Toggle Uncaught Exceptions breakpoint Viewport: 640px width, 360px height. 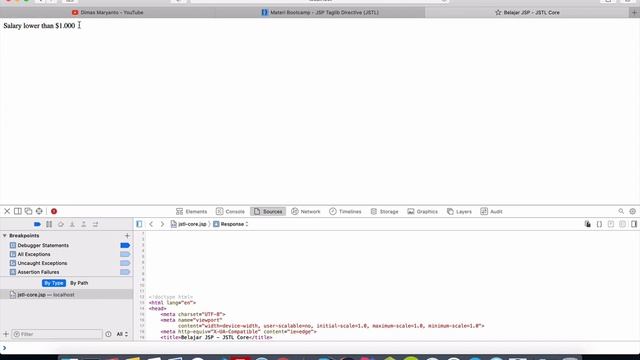click(x=125, y=263)
